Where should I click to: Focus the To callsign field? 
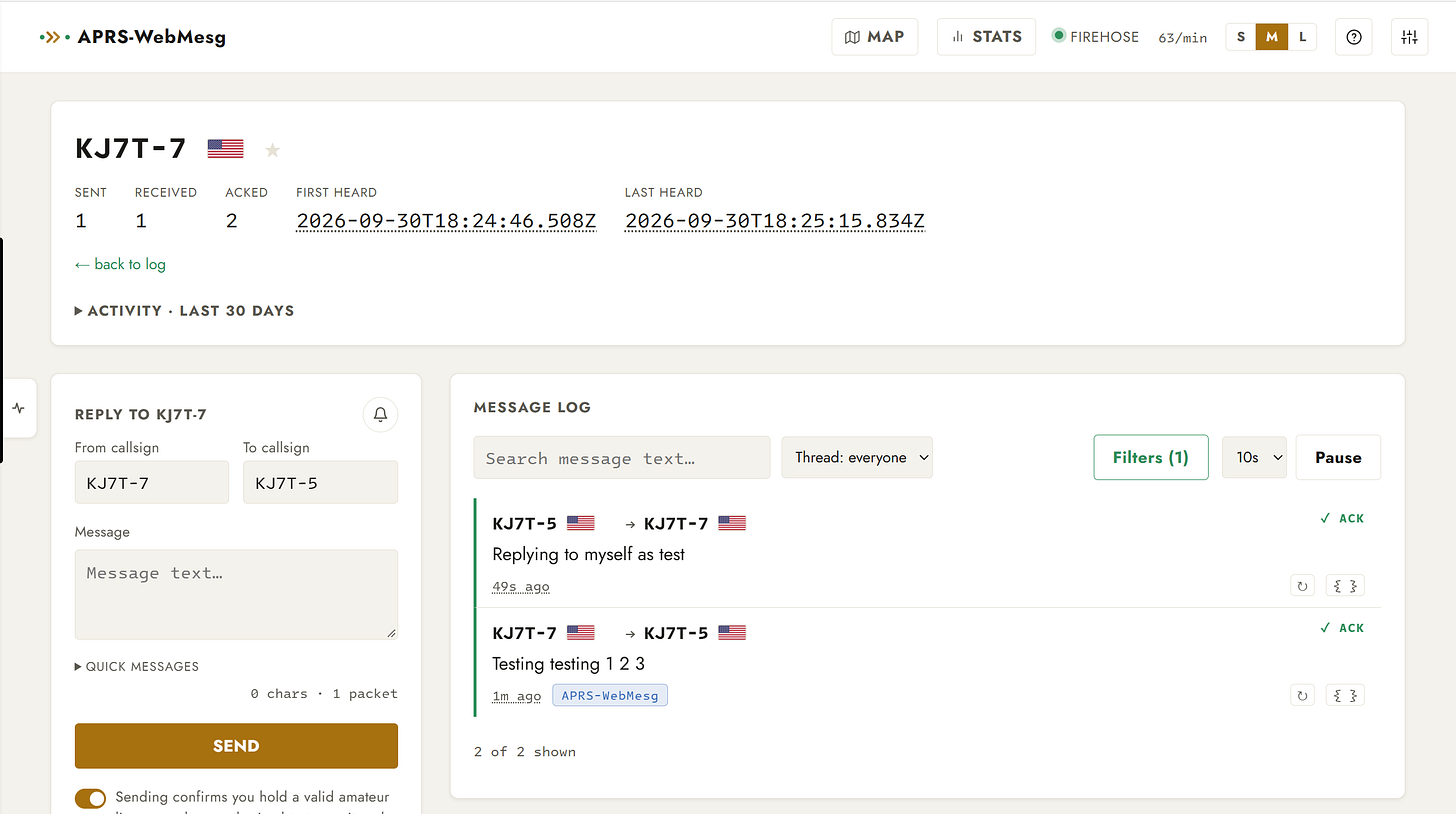[320, 482]
